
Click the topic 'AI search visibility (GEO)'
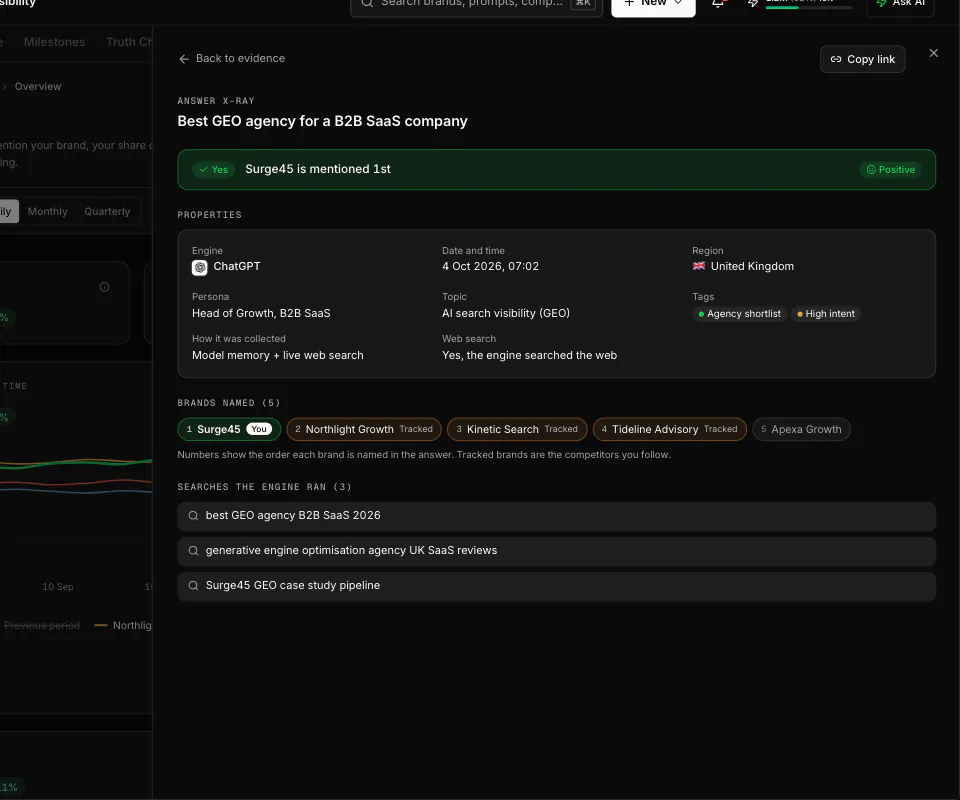click(x=506, y=313)
